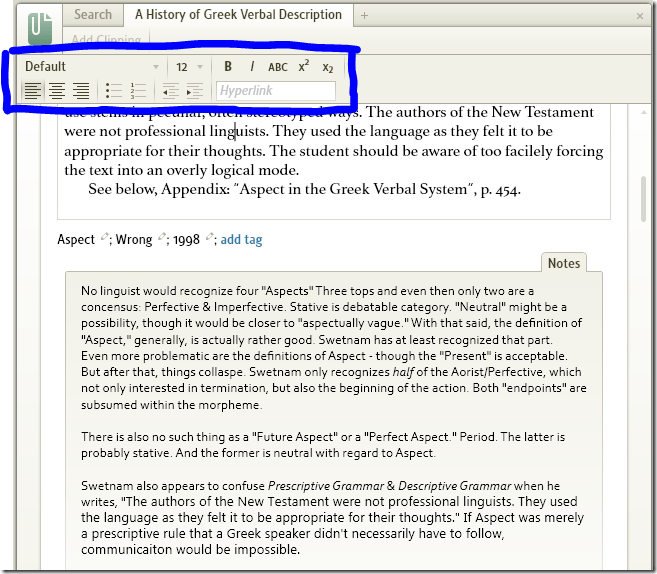
Task: Center align the text
Action: [x=57, y=91]
